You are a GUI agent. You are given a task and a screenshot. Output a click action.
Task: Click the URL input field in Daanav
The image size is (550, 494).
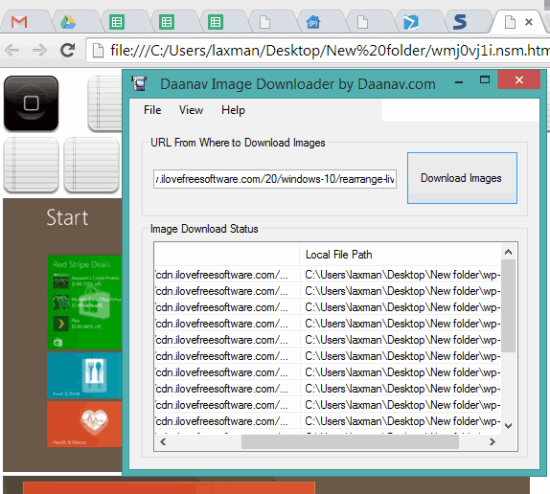[275, 179]
